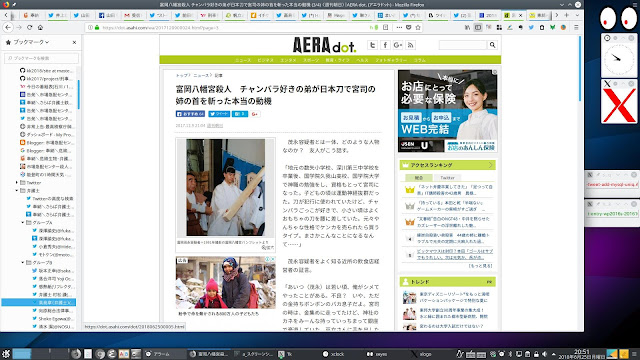Click the トップ breadcrumb link

coord(182,76)
